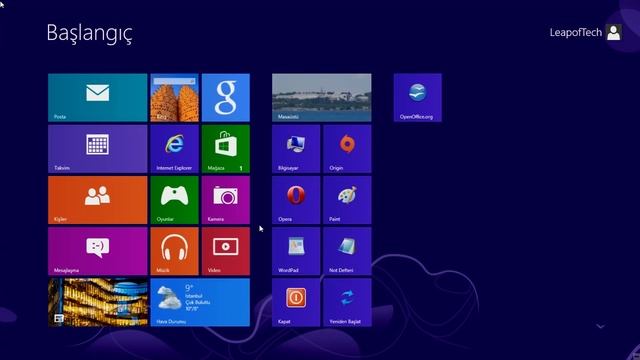The height and width of the screenshot is (360, 640).
Task: Open the Mağaza store tile
Action: [226, 149]
